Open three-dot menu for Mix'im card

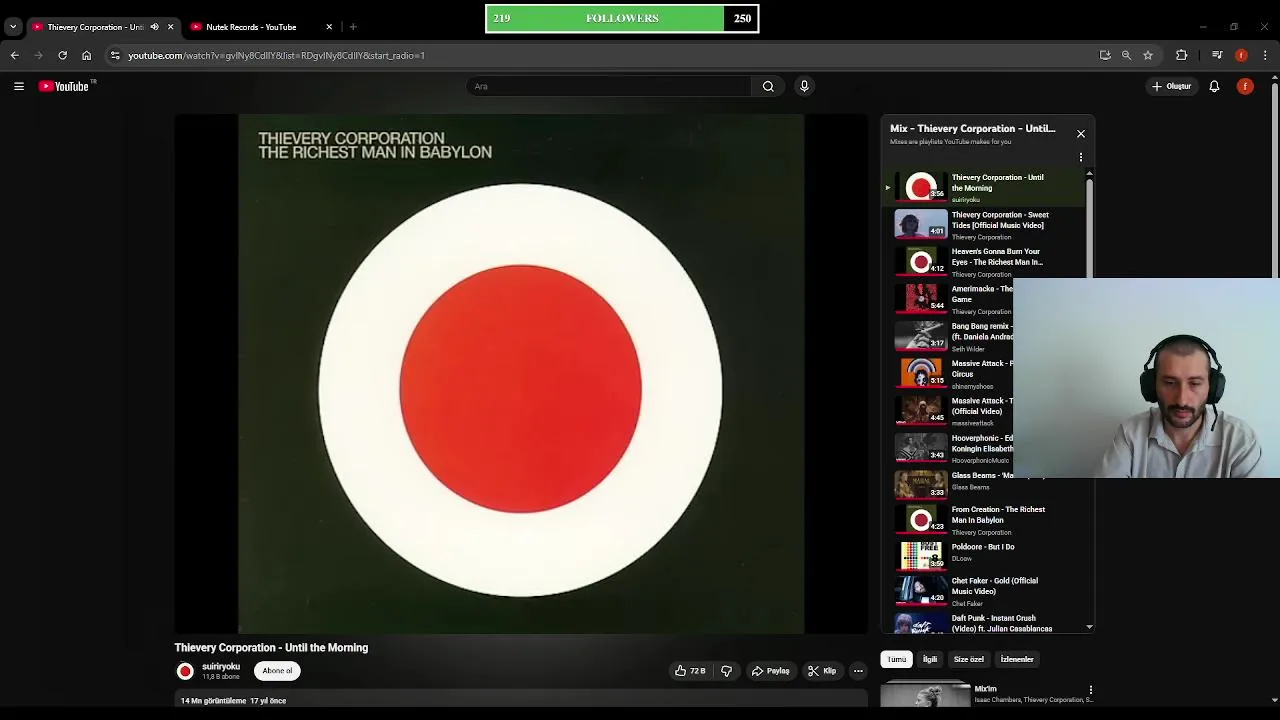(1091, 690)
